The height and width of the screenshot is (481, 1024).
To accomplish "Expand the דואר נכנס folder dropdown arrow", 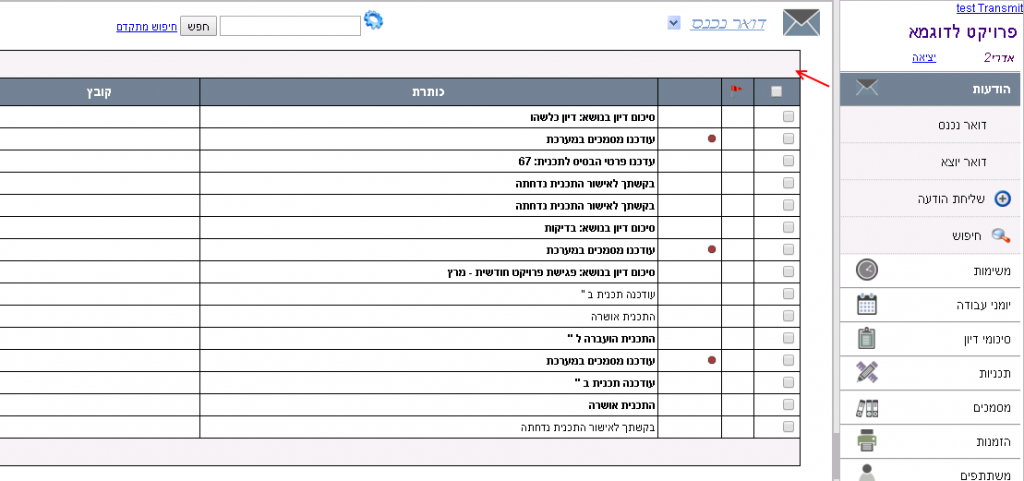I will [674, 22].
